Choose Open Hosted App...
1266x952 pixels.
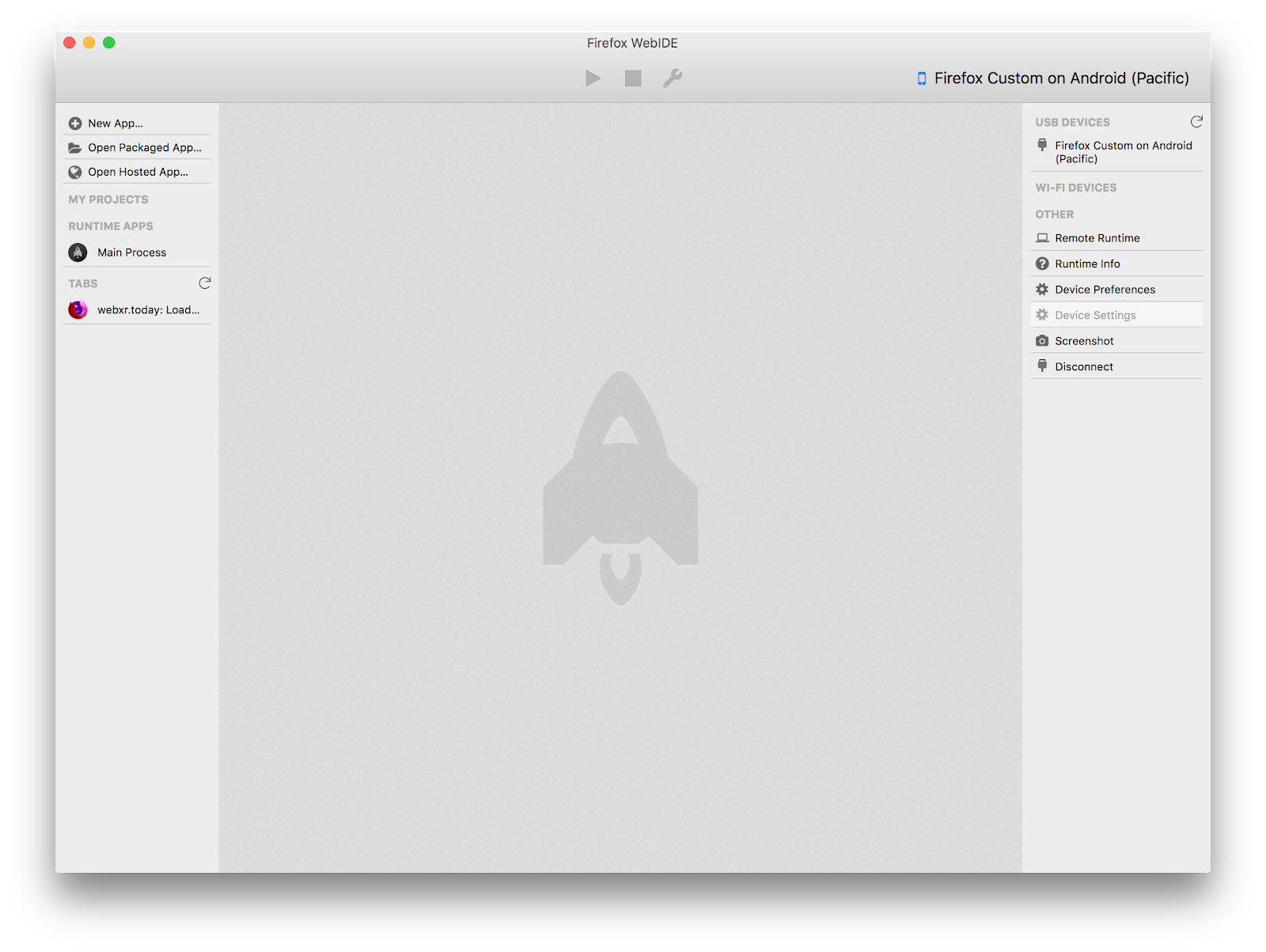(x=137, y=172)
